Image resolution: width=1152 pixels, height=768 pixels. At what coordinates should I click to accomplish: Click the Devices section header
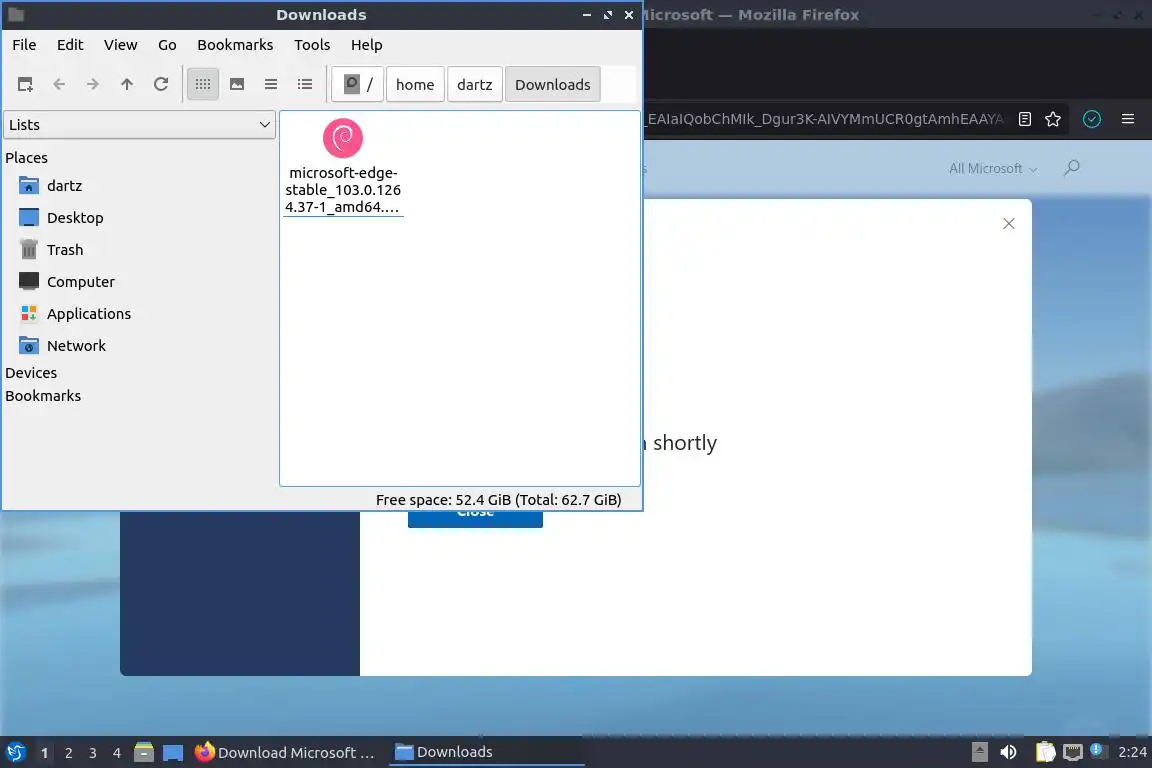[x=31, y=373]
